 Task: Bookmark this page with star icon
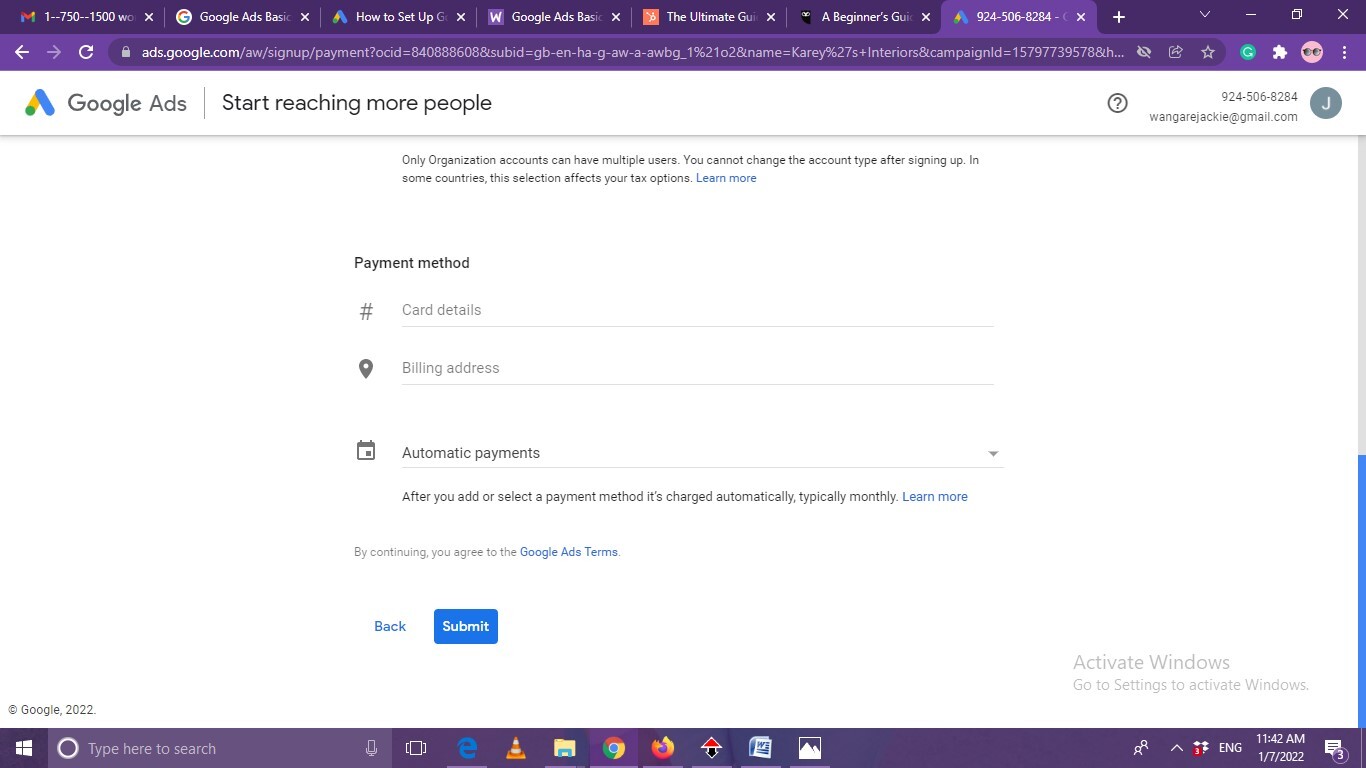1208,52
